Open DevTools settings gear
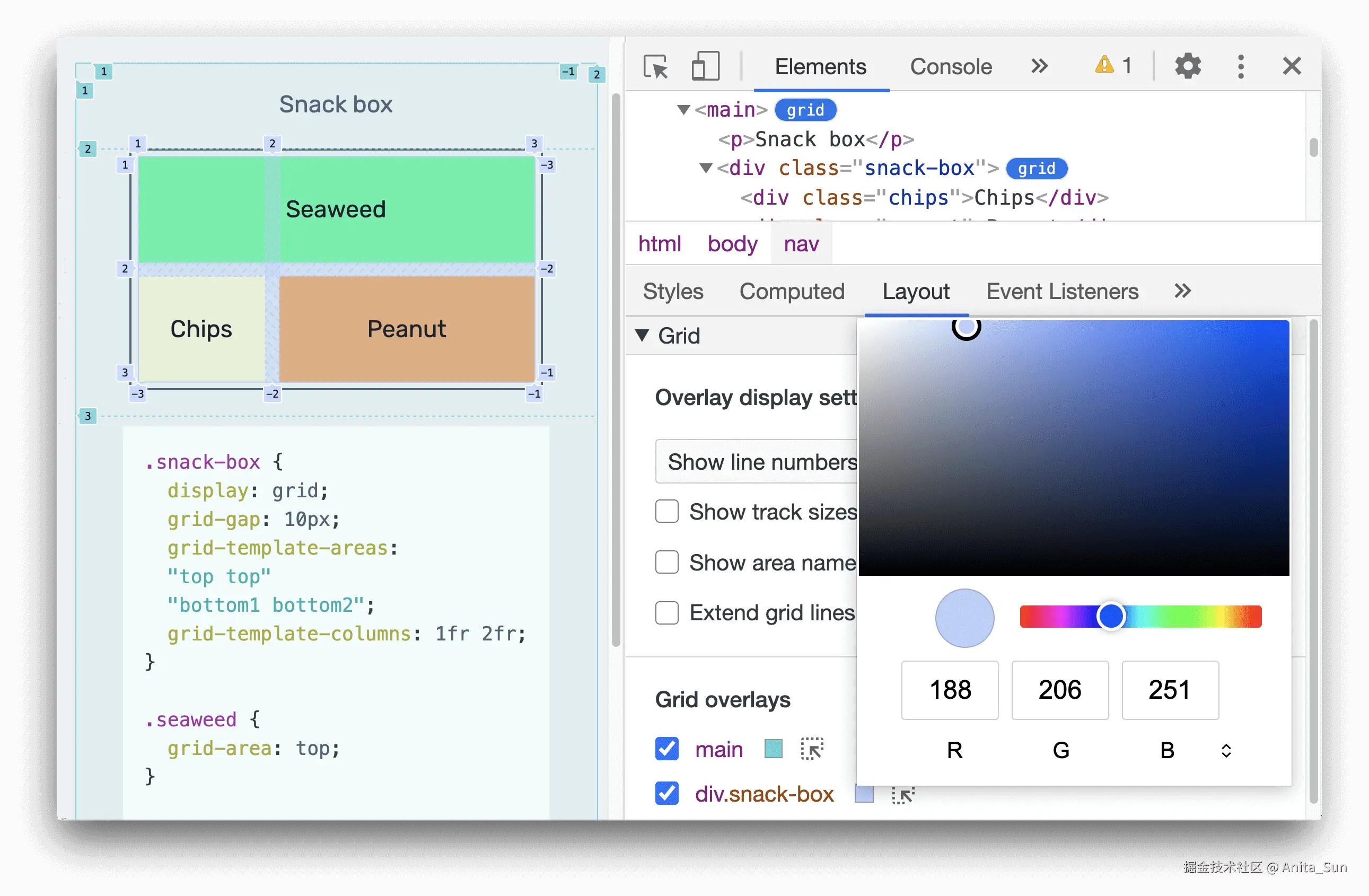The height and width of the screenshot is (896, 1369). (x=1187, y=66)
